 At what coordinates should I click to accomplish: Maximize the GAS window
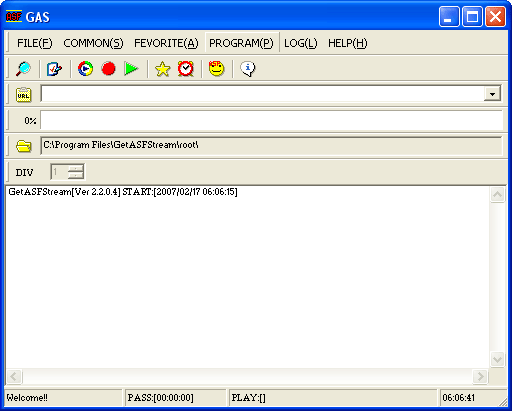(472, 16)
